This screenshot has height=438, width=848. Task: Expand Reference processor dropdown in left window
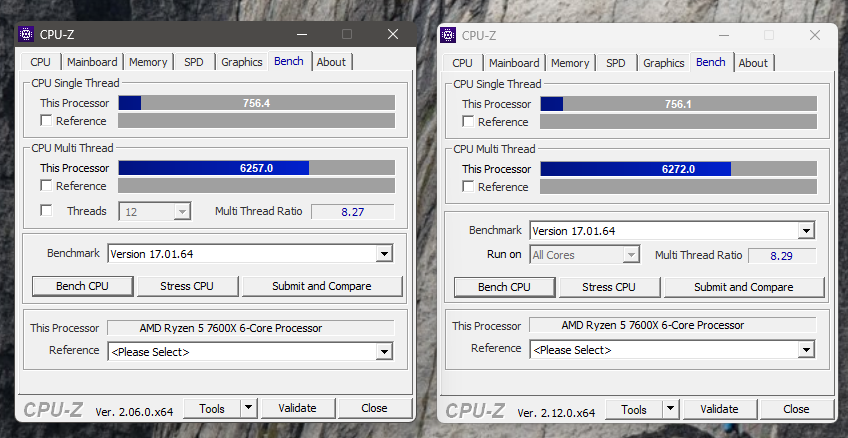pos(384,351)
